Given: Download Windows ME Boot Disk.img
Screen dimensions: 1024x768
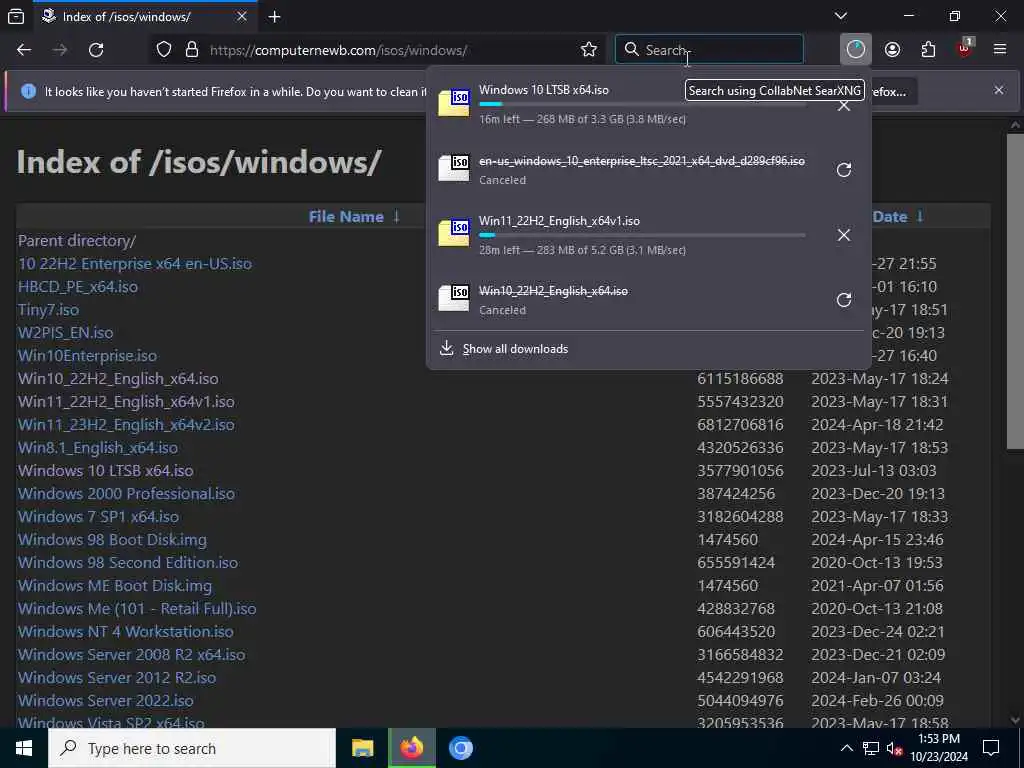Looking at the screenshot, I should (115, 586).
